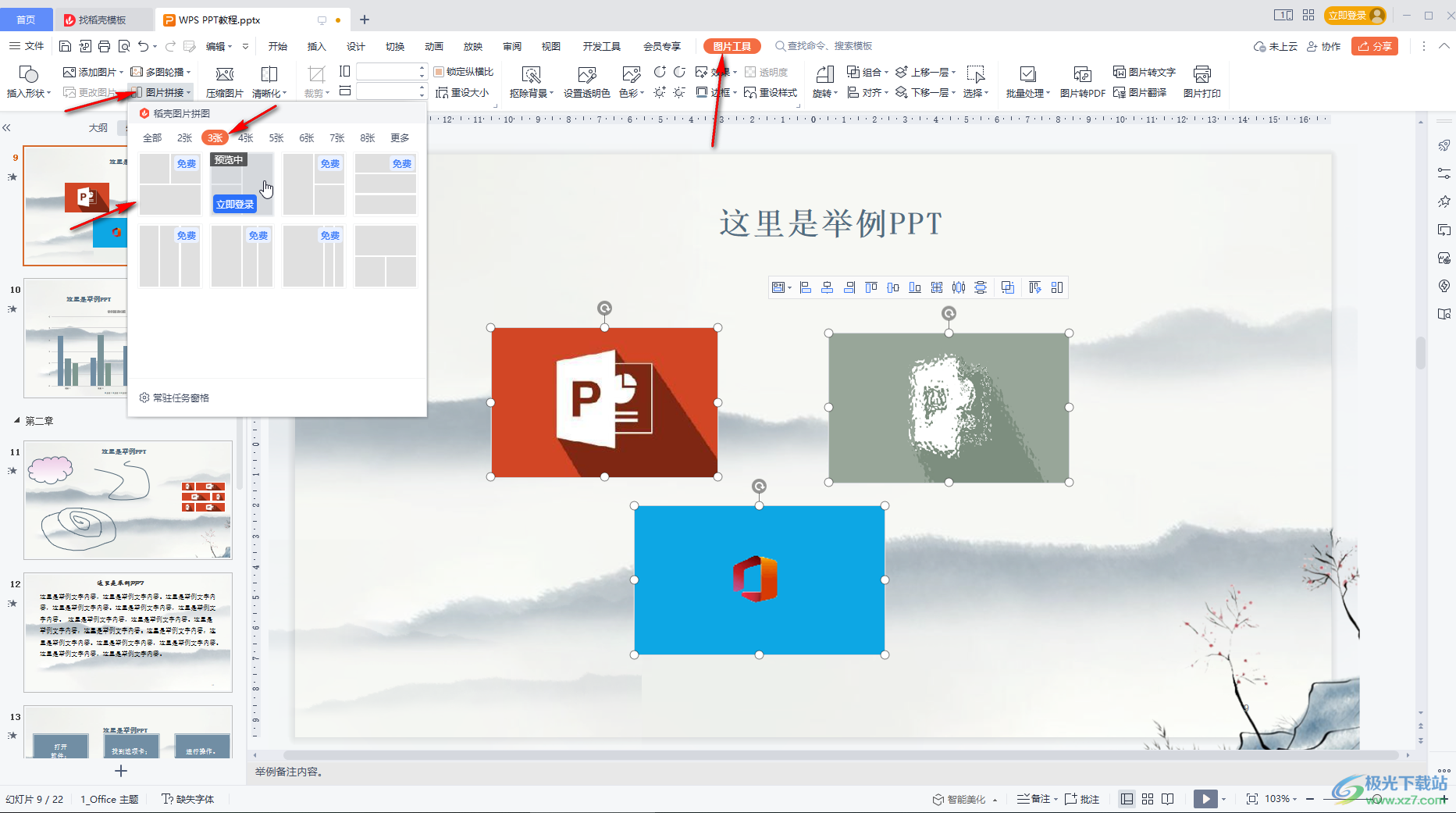Select slide 11 thumbnail in slide panel
The width and height of the screenshot is (1456, 813).
pyautogui.click(x=128, y=500)
